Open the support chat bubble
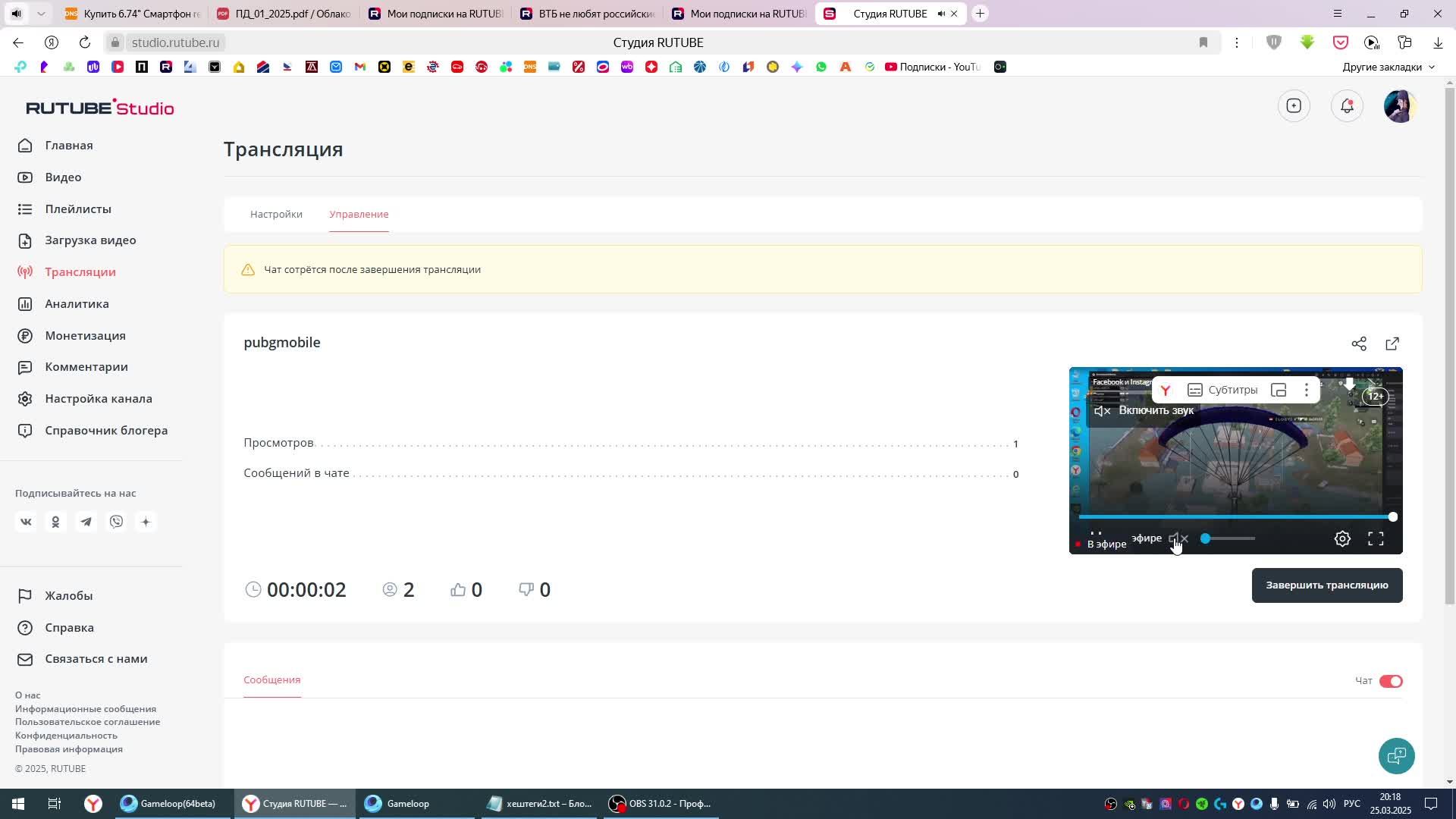Image resolution: width=1456 pixels, height=819 pixels. tap(1396, 756)
